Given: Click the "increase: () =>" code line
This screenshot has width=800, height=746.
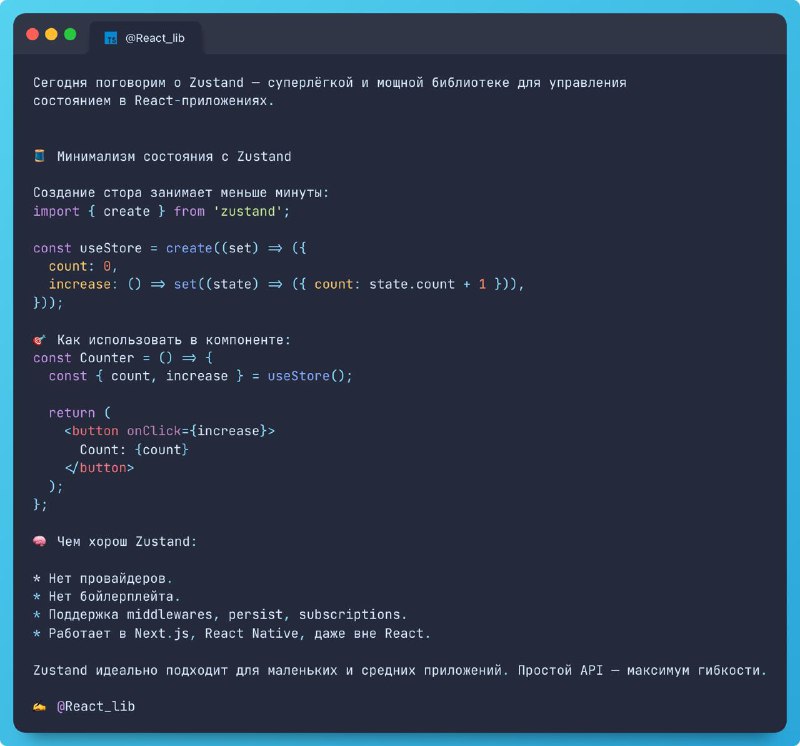Looking at the screenshot, I should coord(286,284).
